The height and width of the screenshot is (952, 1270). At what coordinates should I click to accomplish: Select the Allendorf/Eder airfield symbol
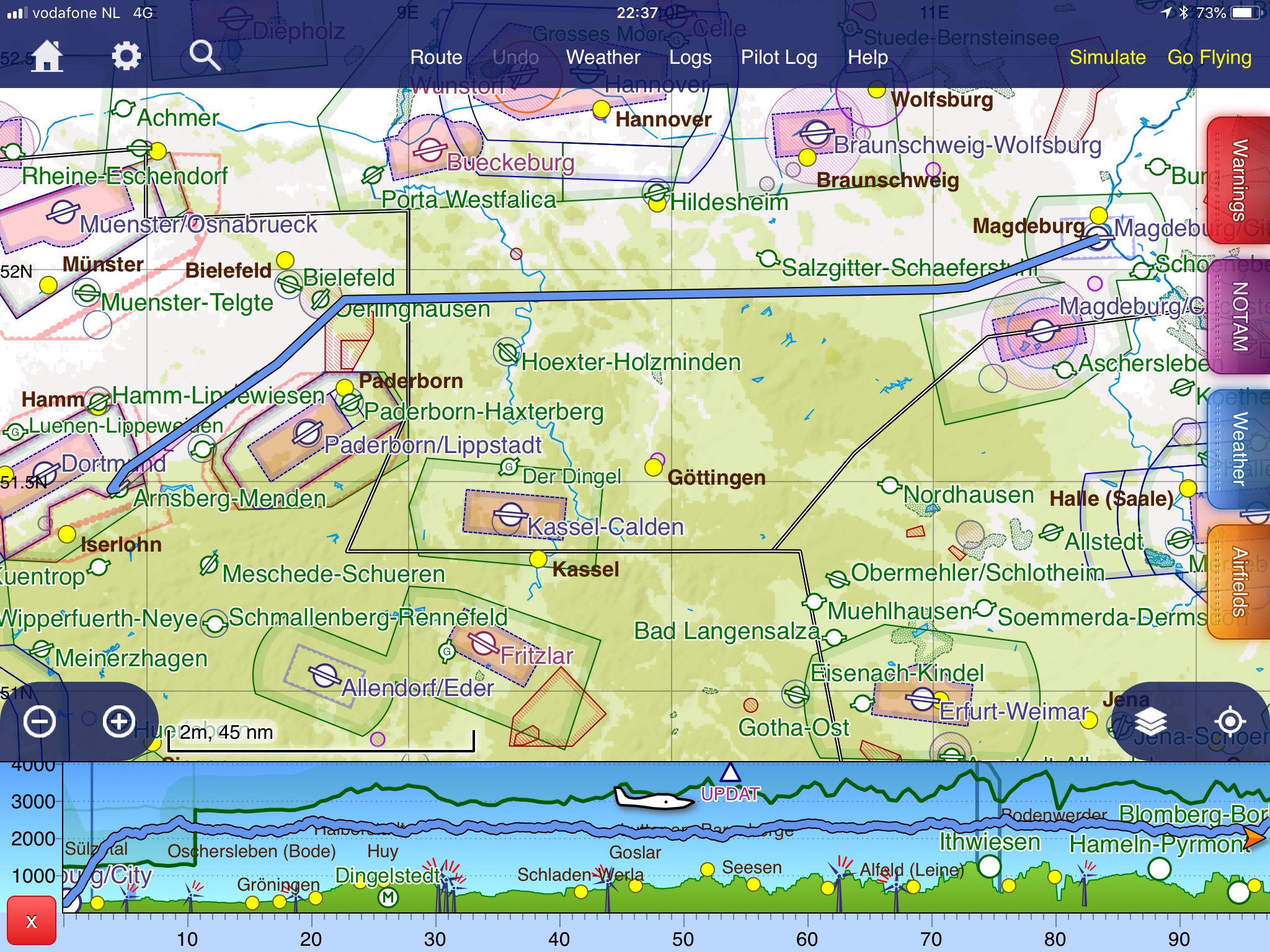[x=324, y=675]
